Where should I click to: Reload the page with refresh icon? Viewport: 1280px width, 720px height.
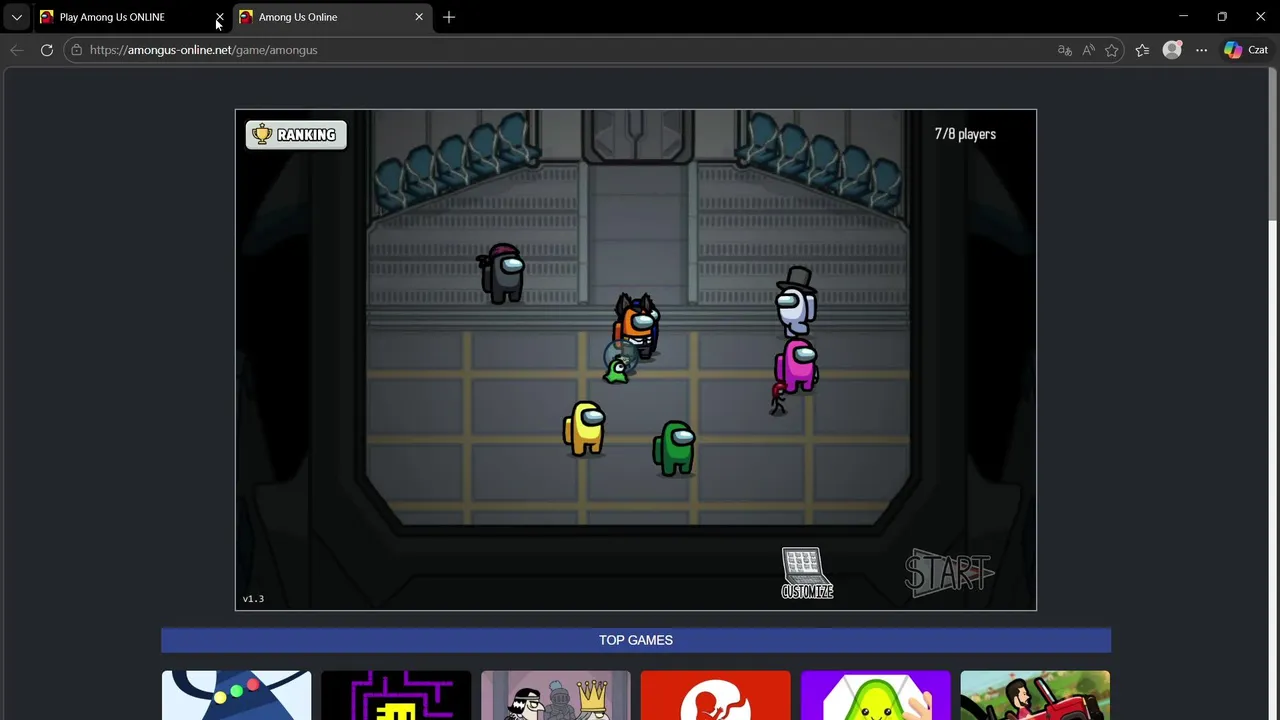click(x=47, y=50)
